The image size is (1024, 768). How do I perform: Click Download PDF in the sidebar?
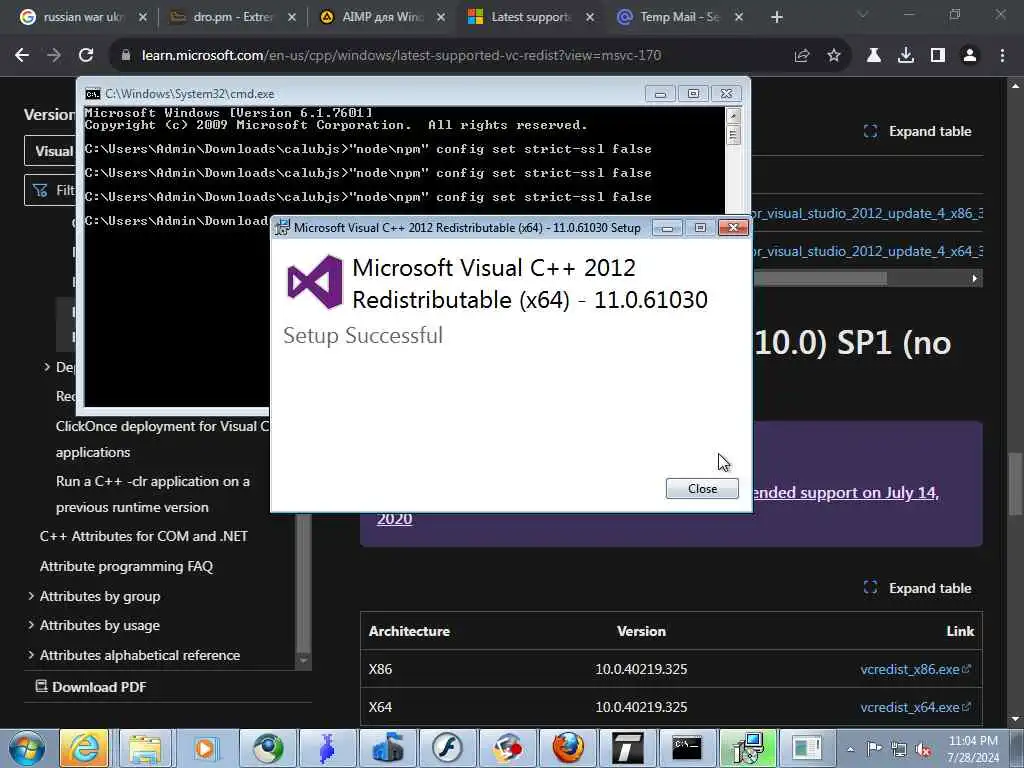click(x=90, y=687)
